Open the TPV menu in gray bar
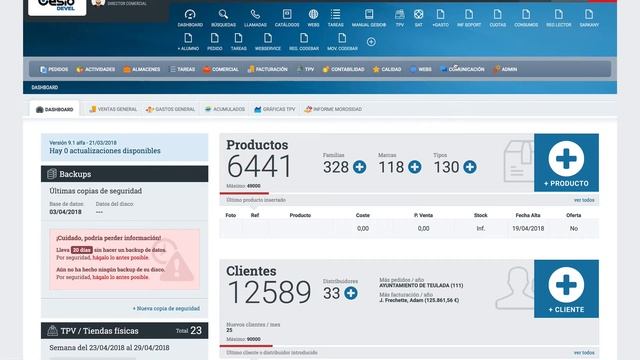Image resolution: width=640 pixels, height=360 pixels. pos(305,69)
